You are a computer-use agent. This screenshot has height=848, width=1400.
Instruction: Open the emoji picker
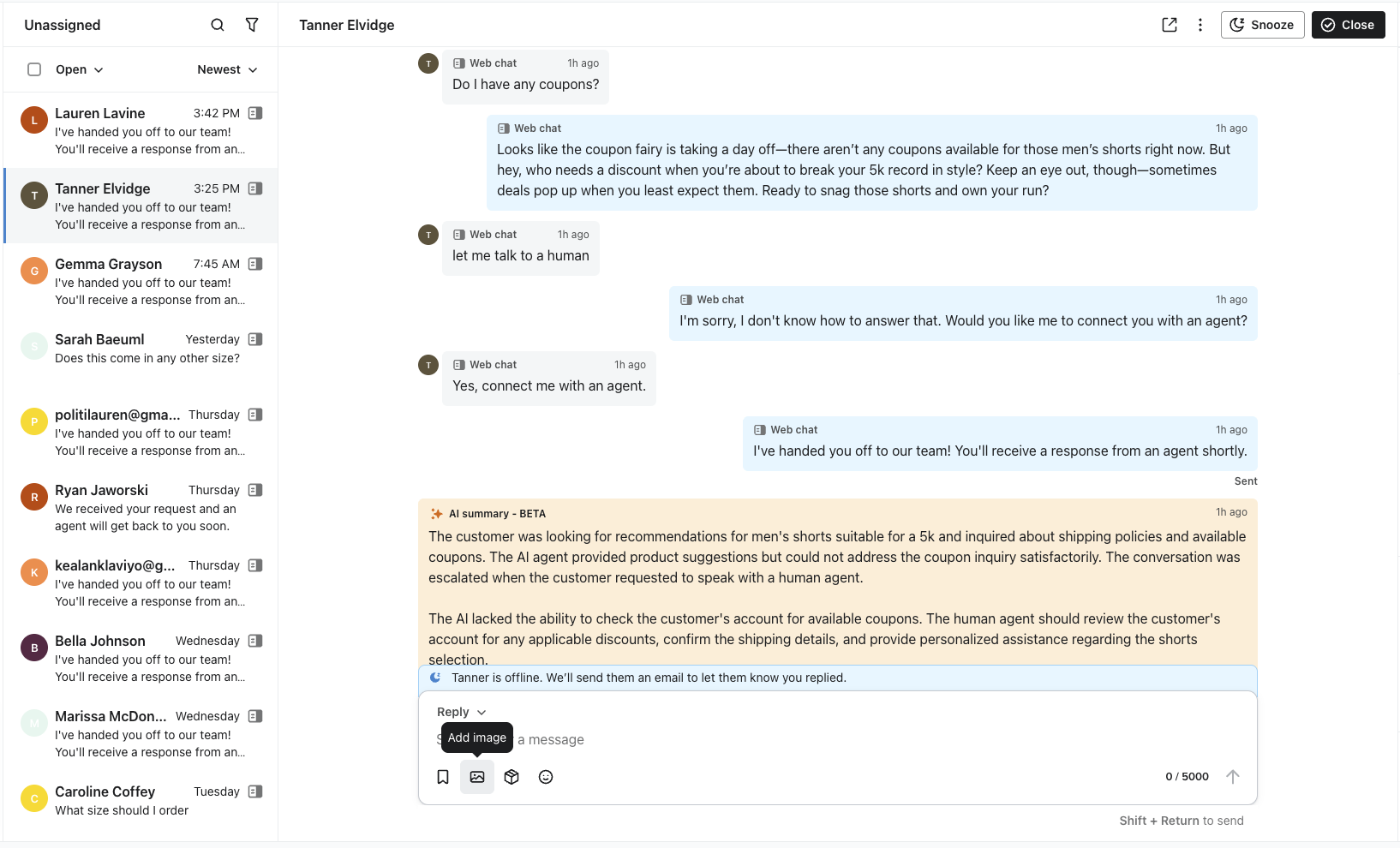[x=546, y=777]
